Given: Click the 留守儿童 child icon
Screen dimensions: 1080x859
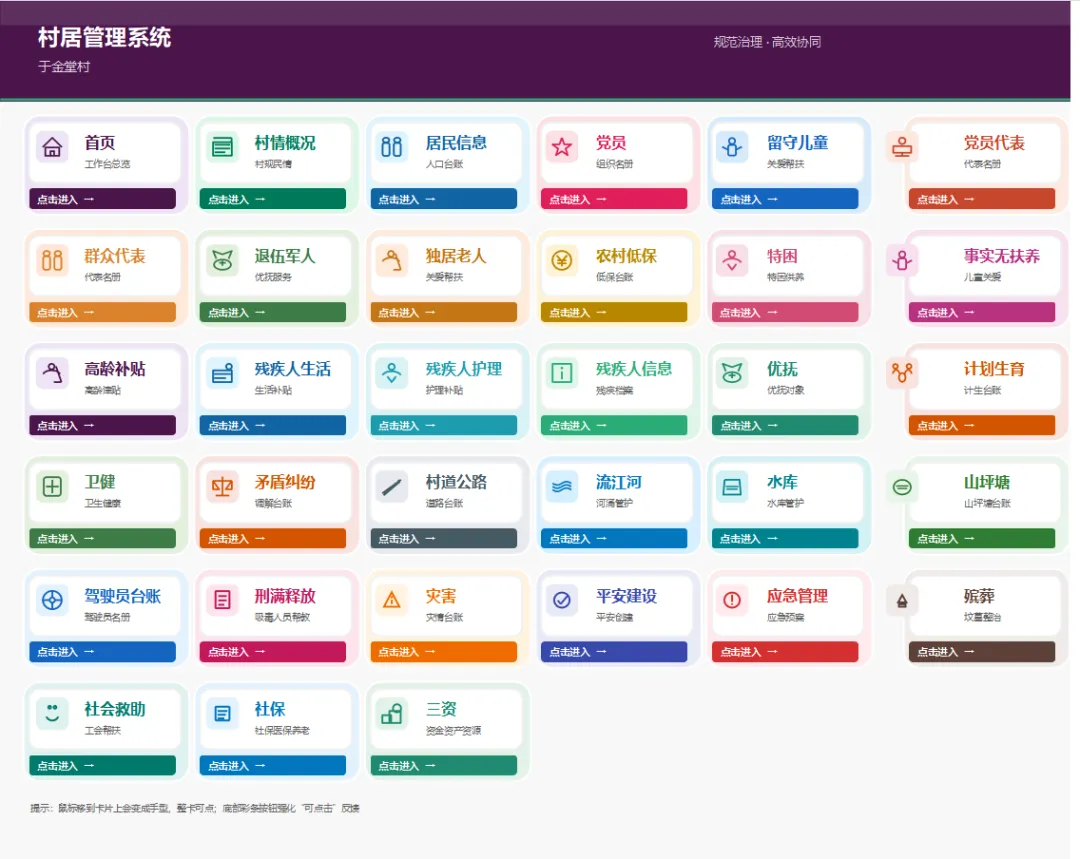Looking at the screenshot, I should [732, 147].
